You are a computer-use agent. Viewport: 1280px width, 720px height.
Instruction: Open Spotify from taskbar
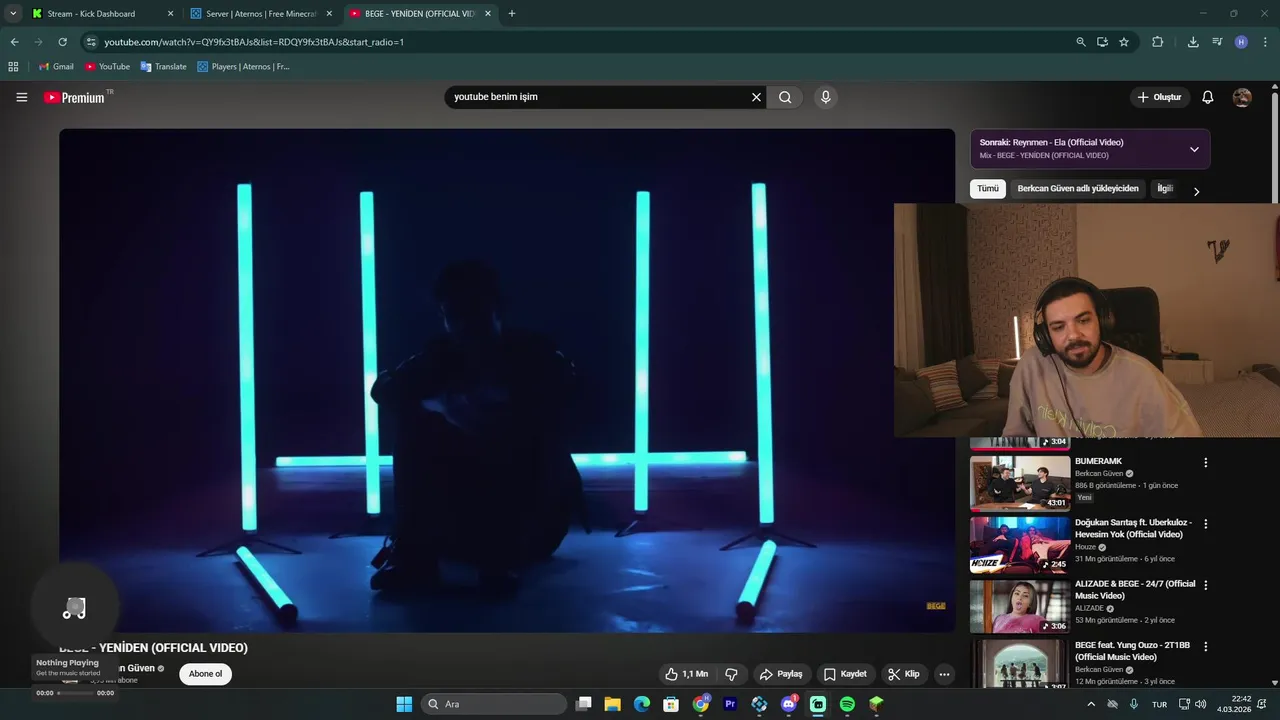847,704
